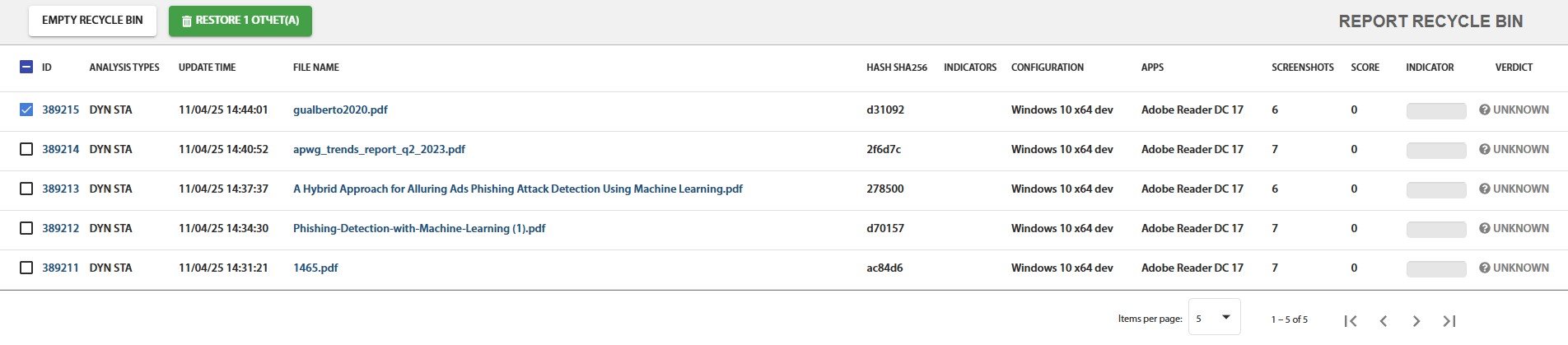This screenshot has width=1568, height=345.
Task: Click the UNKNOWN verdict icon for report 389213
Action: (1484, 189)
